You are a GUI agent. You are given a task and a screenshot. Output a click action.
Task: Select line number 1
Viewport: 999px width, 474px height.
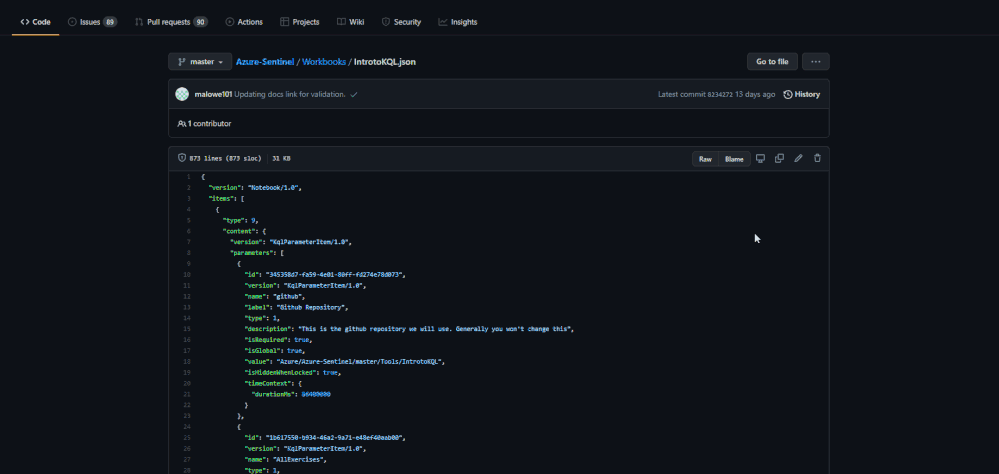188,176
